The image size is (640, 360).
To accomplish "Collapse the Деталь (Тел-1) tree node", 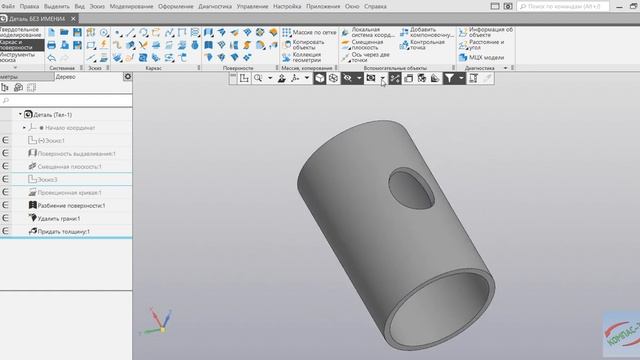I will point(20,115).
